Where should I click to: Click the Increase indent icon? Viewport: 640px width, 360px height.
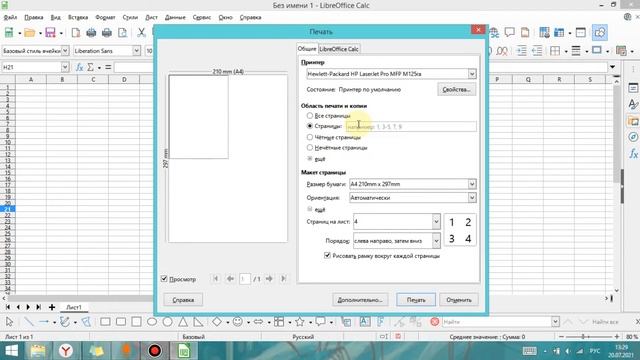[x=521, y=51]
